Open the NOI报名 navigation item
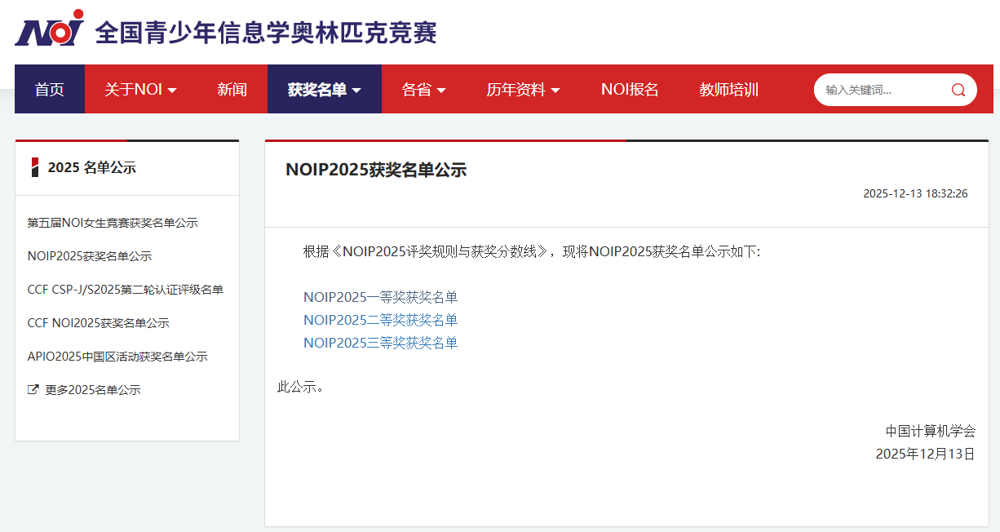The width and height of the screenshot is (1000, 532). 629,90
